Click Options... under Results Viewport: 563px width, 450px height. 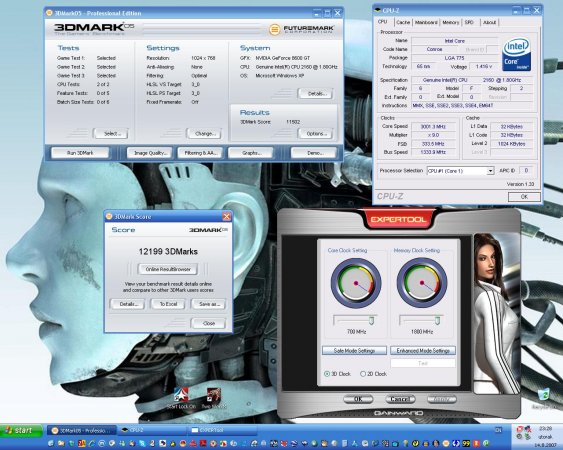pyautogui.click(x=316, y=134)
